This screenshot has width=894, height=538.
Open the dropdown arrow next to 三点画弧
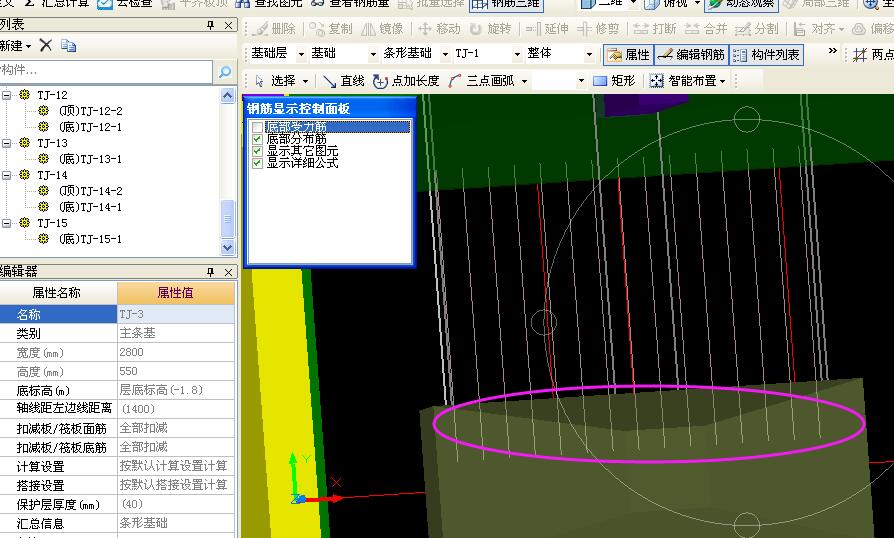[x=523, y=81]
